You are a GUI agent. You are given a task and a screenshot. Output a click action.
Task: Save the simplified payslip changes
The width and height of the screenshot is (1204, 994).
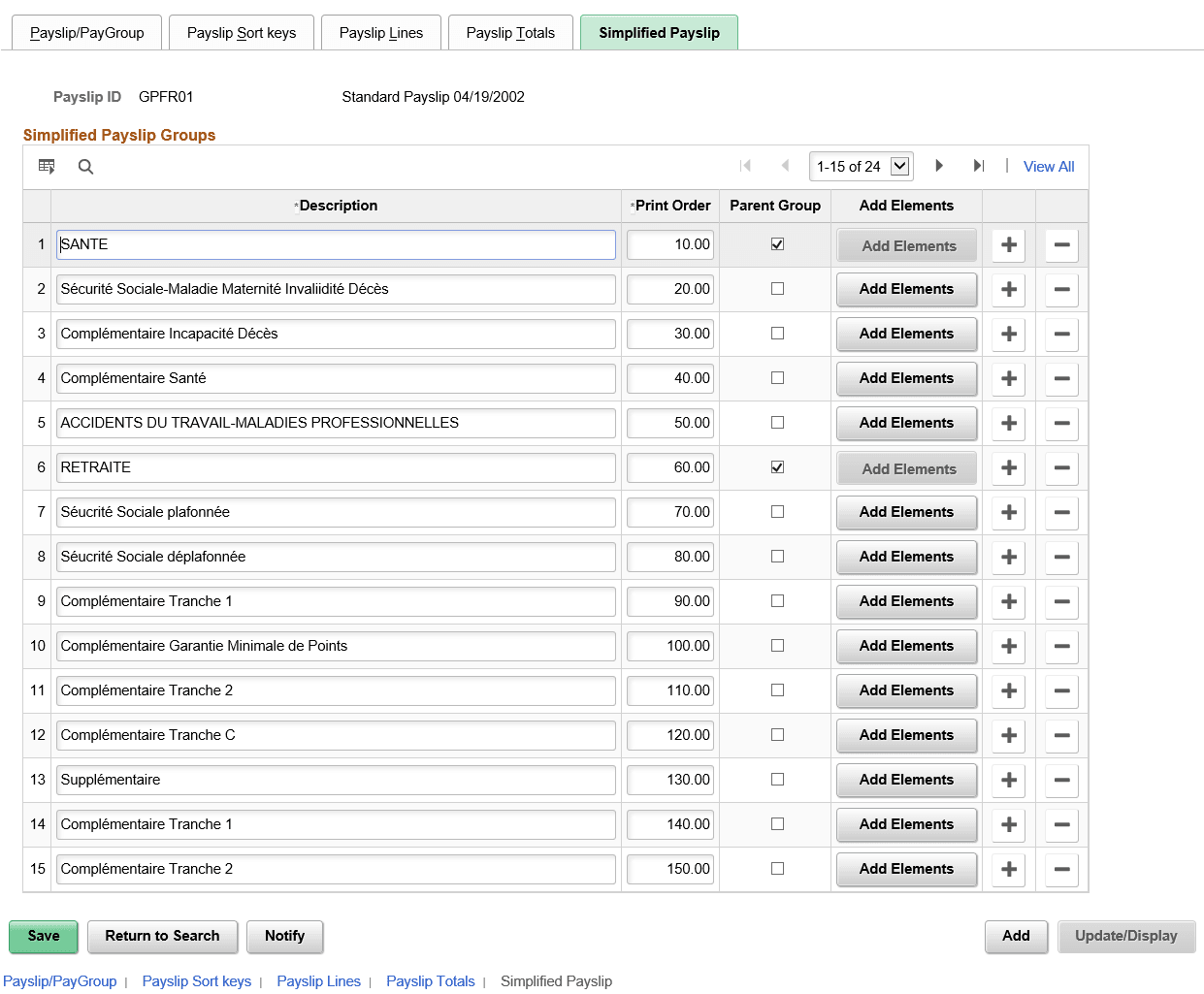(x=43, y=937)
